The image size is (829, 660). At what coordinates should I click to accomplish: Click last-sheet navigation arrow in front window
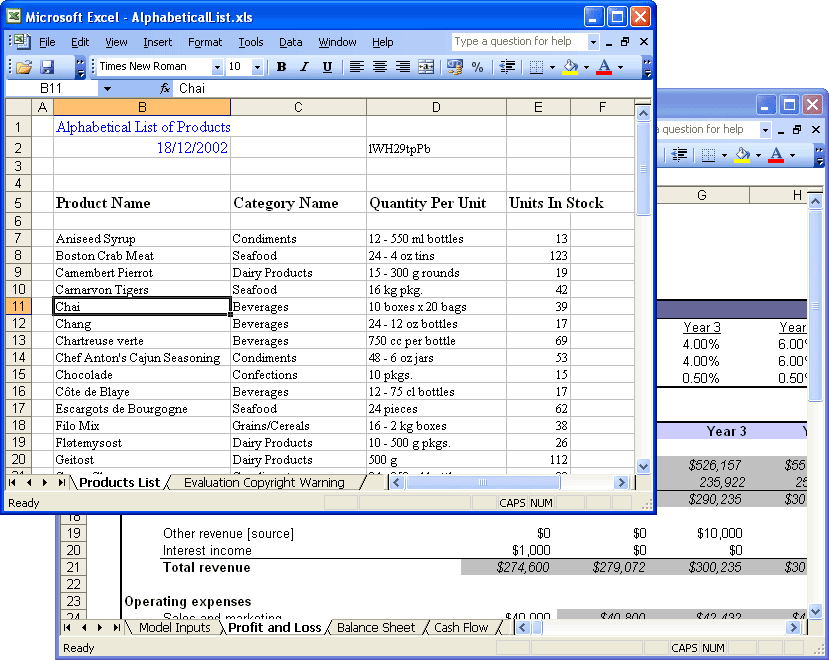[x=62, y=482]
